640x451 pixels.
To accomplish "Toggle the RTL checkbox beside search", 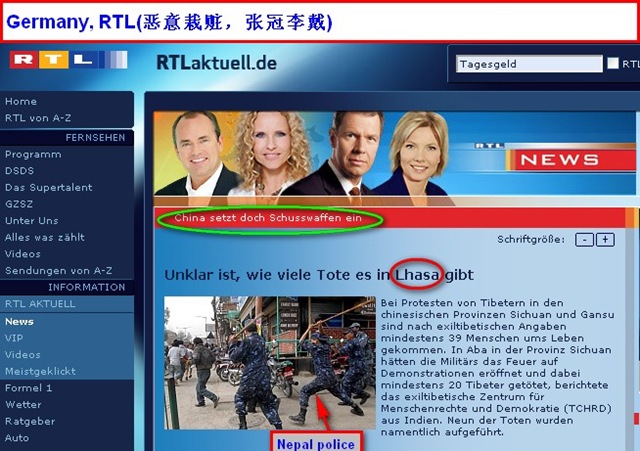I will [x=613, y=64].
